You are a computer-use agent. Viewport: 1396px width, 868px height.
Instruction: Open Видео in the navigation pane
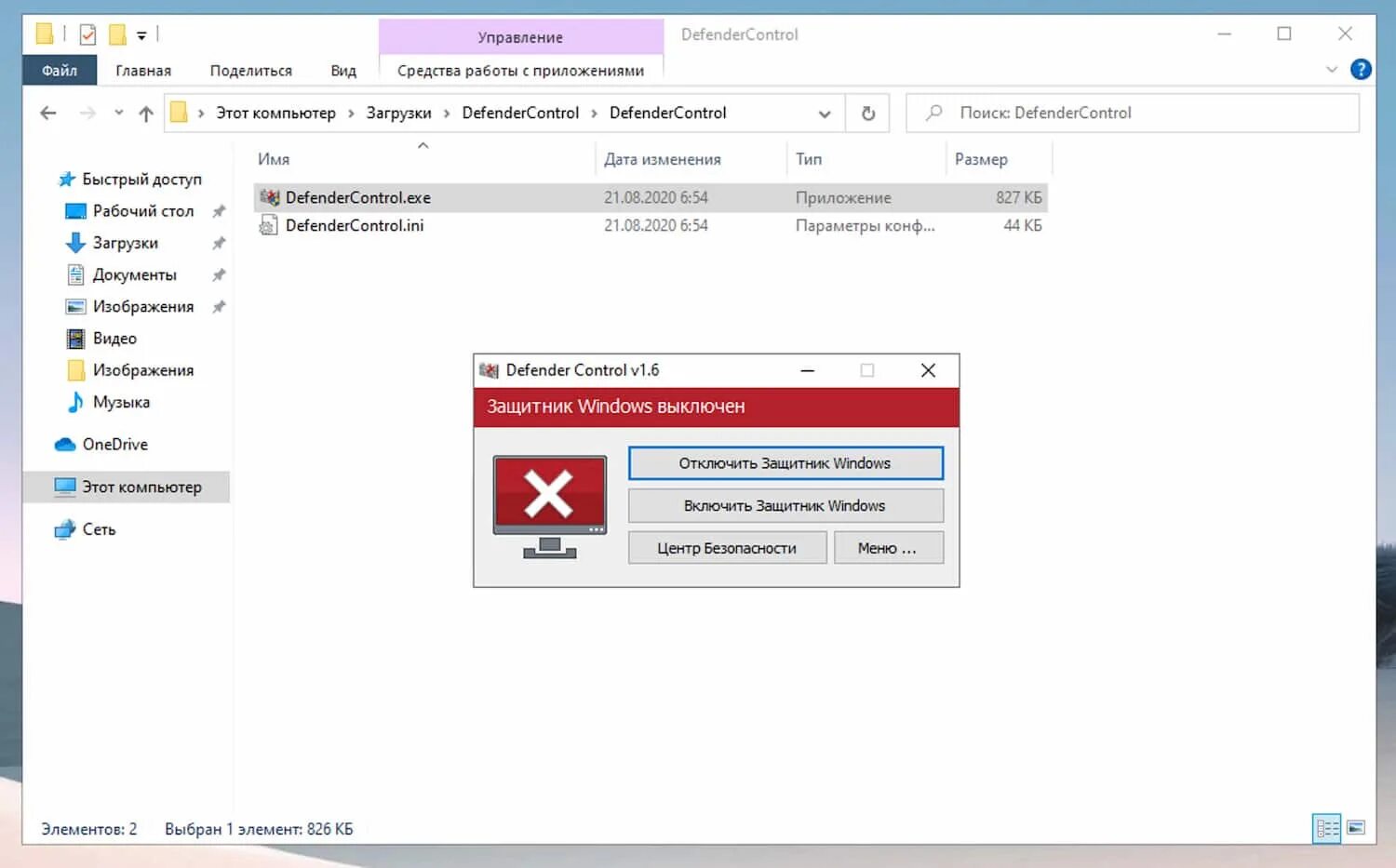(x=114, y=339)
